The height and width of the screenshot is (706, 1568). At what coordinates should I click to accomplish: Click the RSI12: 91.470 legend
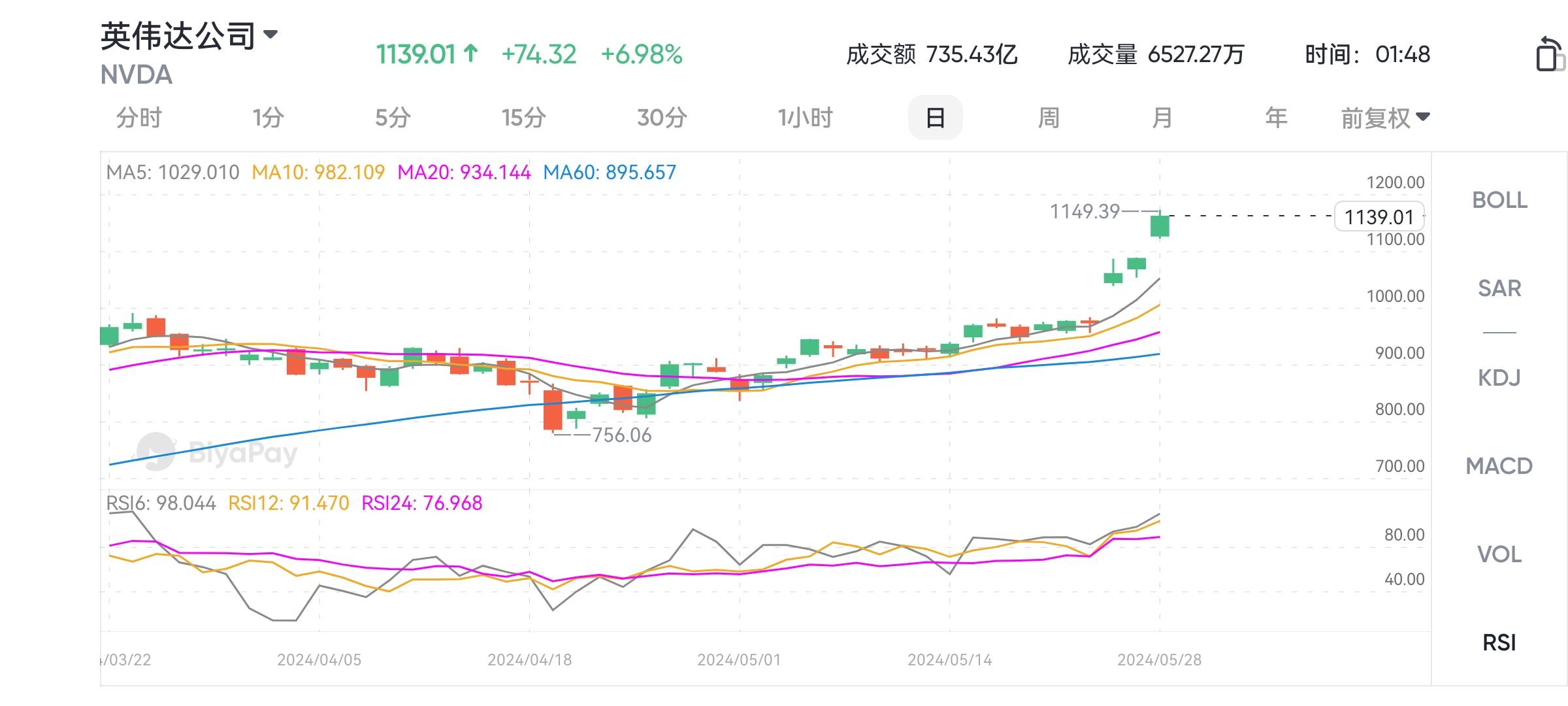pyautogui.click(x=289, y=503)
